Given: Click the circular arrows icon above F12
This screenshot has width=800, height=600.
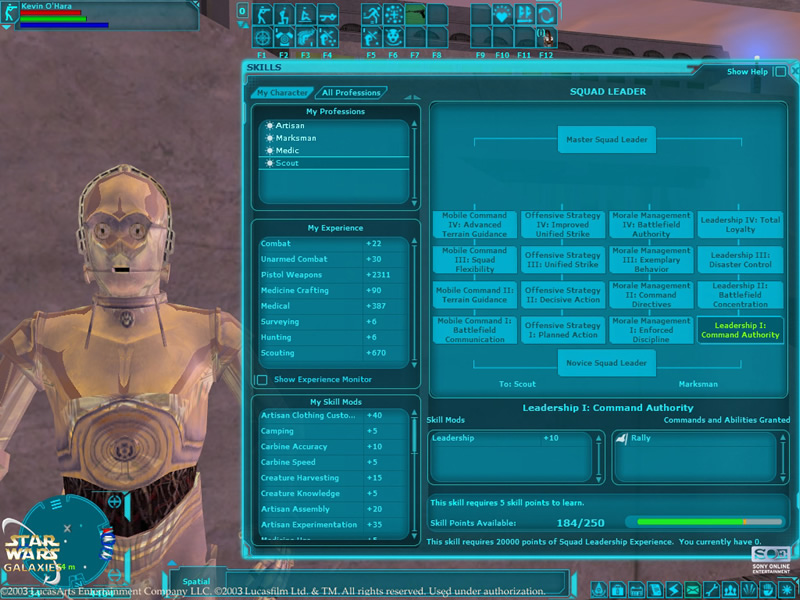Looking at the screenshot, I should tap(546, 14).
